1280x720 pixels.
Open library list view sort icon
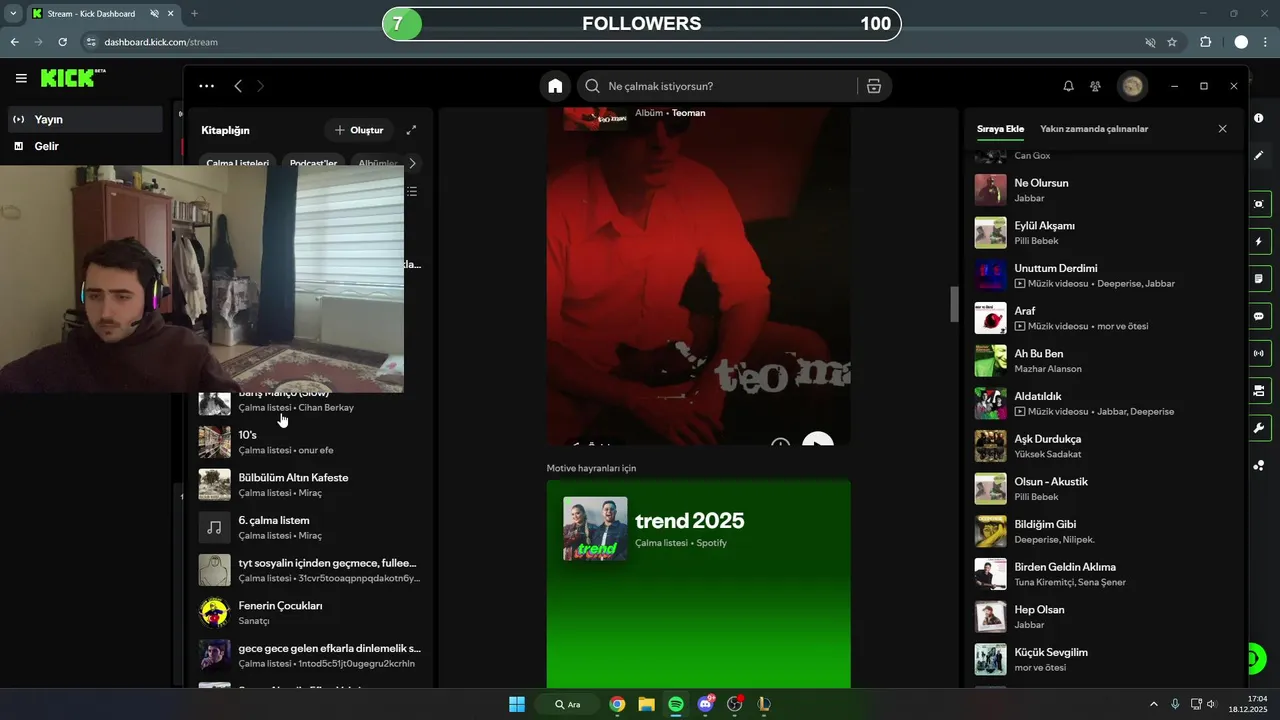[412, 191]
